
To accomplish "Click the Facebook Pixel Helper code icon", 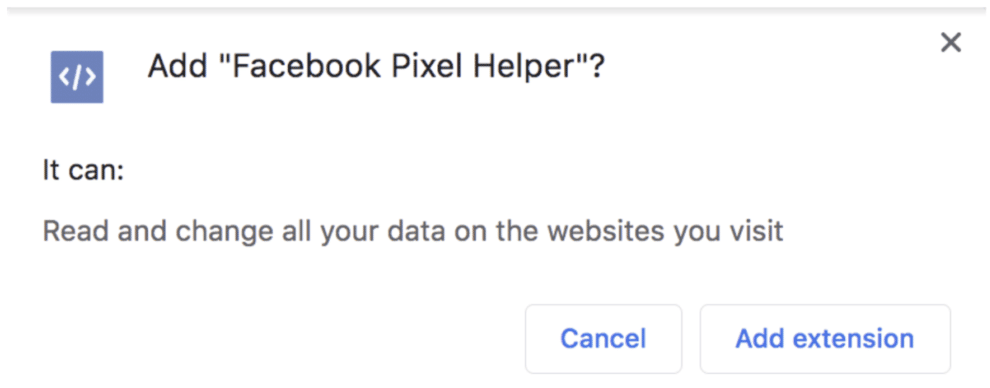I will (77, 77).
